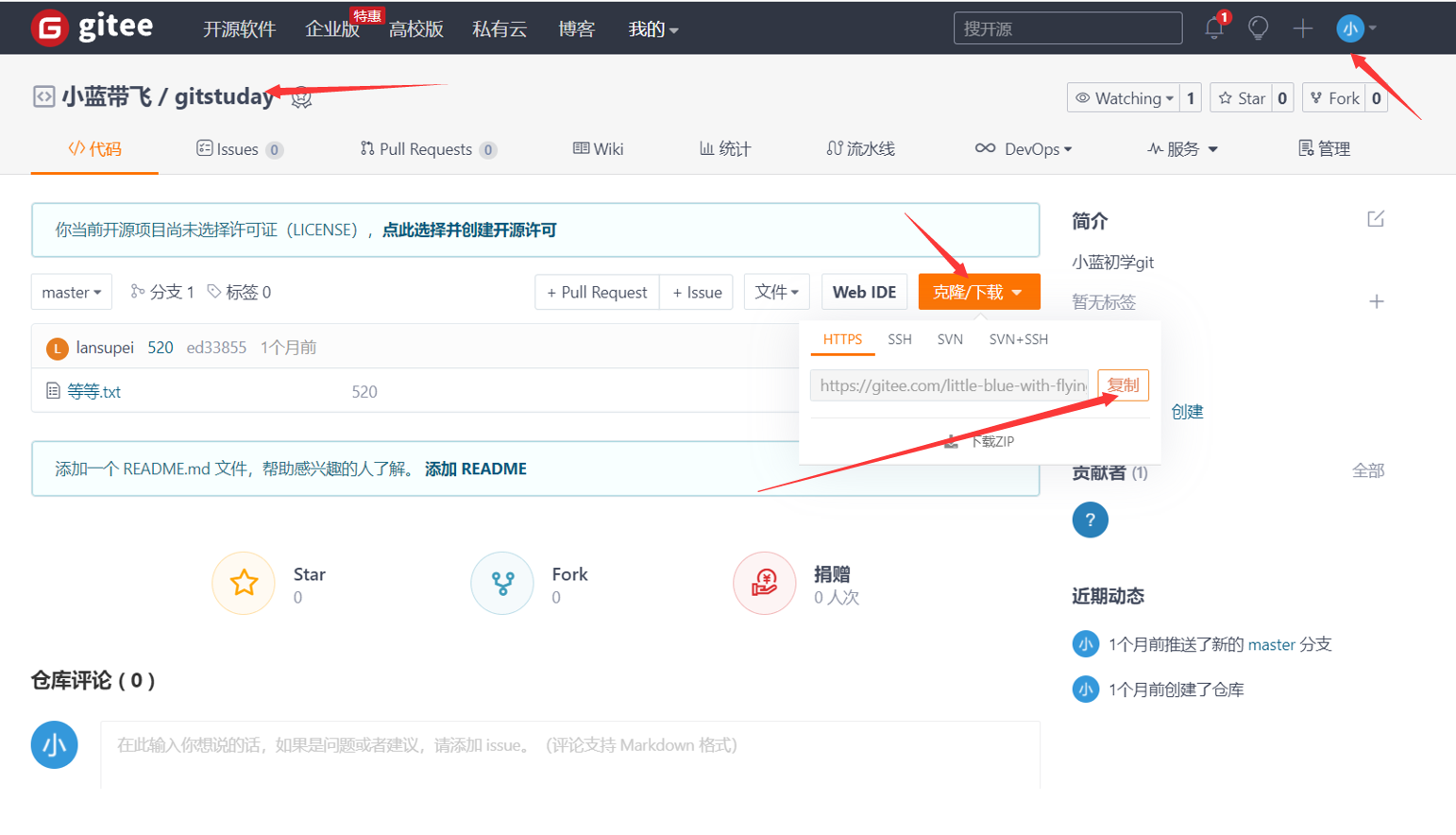This screenshot has width=1456, height=835.
Task: Click the lansupei commit author avatar
Action: [x=57, y=349]
